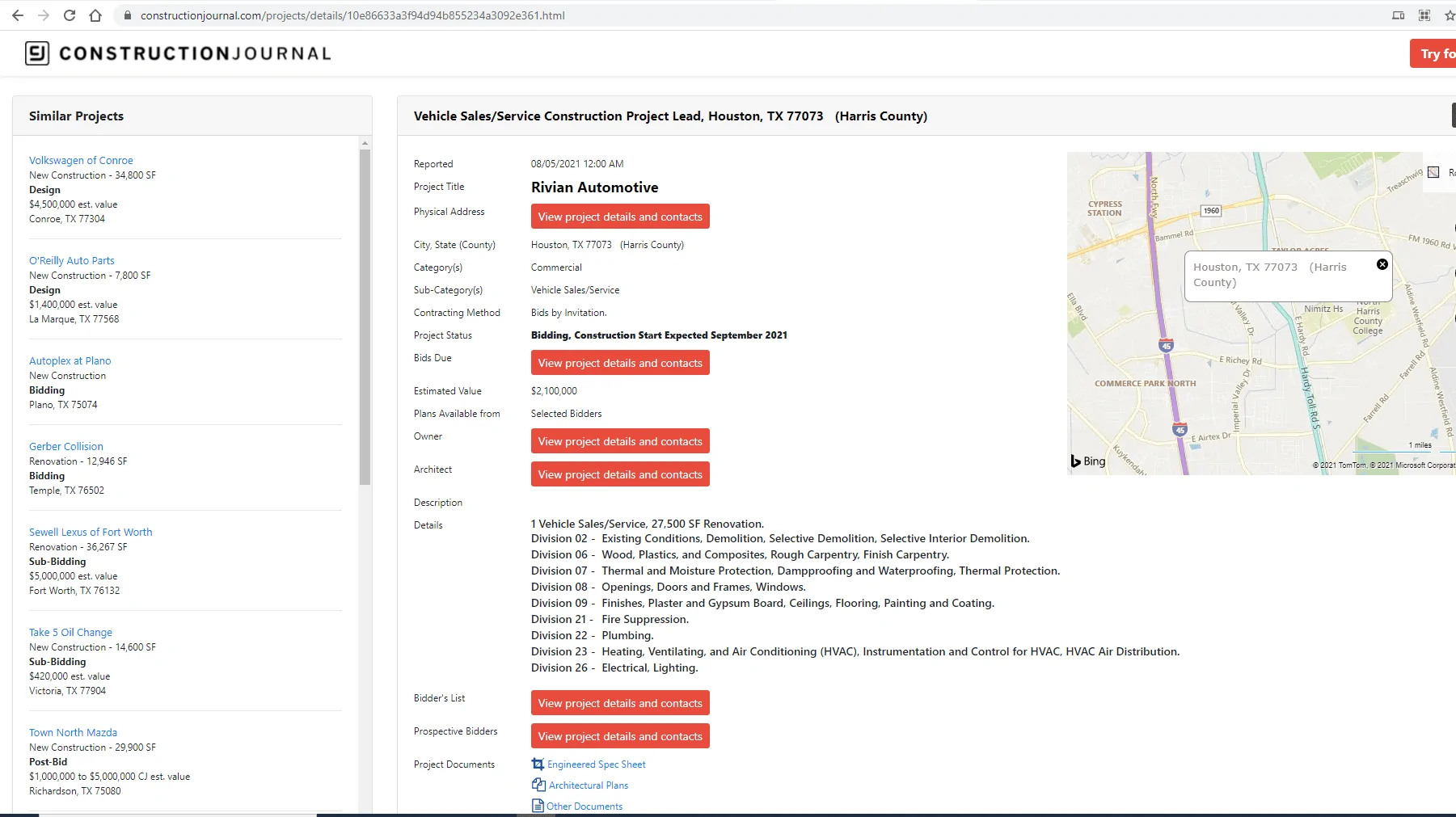Open the QR code grid icon in address bar
The width and height of the screenshot is (1456, 817).
[x=1424, y=15]
